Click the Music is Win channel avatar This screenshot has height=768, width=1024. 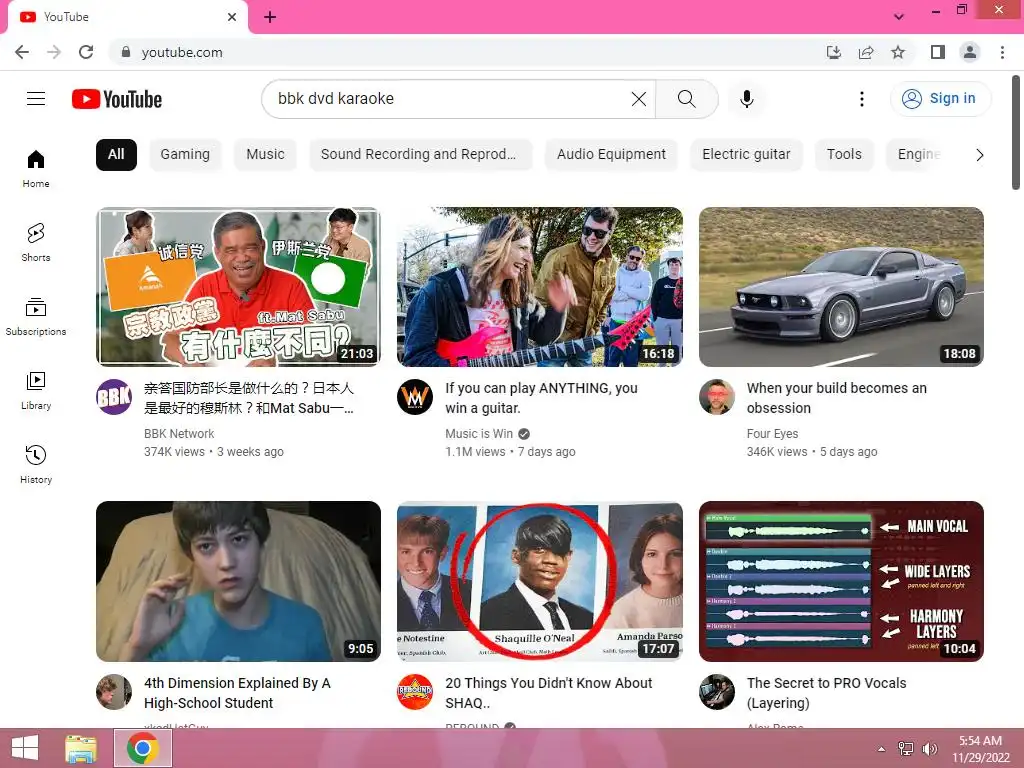click(x=415, y=396)
